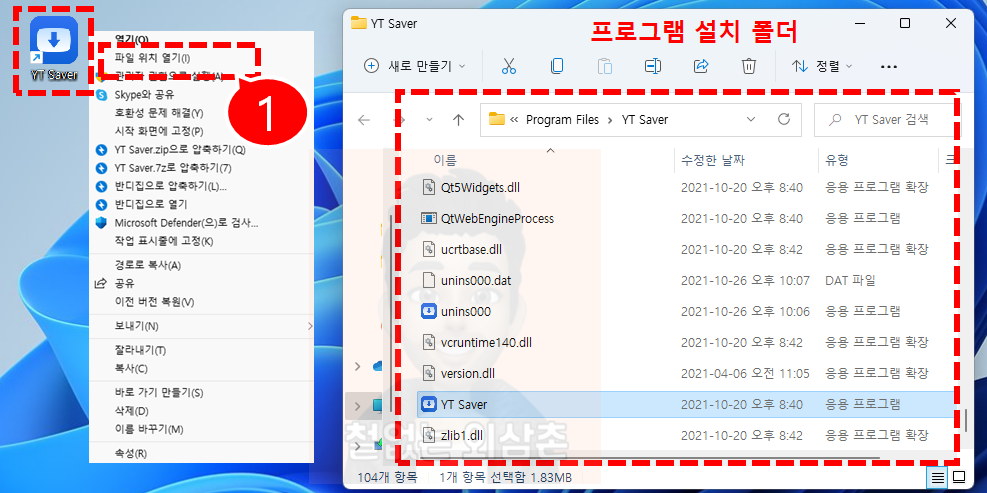Sort by 이름 column header

(444, 161)
